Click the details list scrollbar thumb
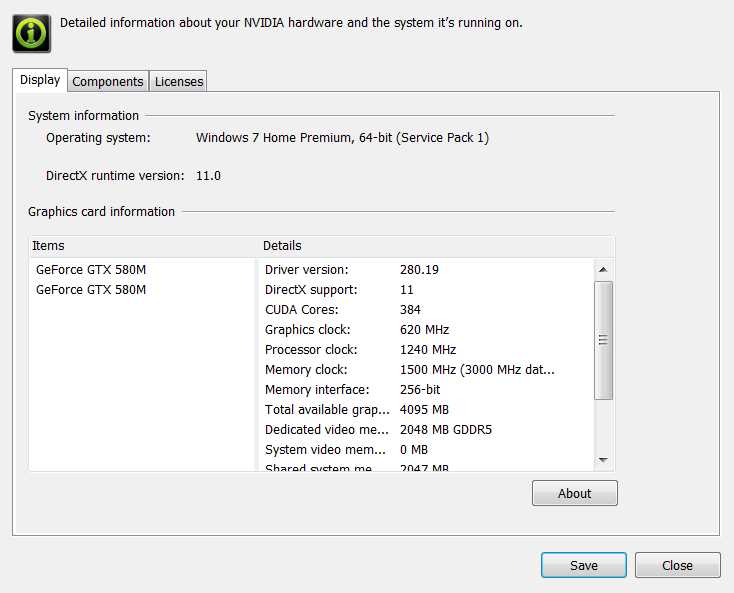Screen dimensions: 734x593 (603, 340)
